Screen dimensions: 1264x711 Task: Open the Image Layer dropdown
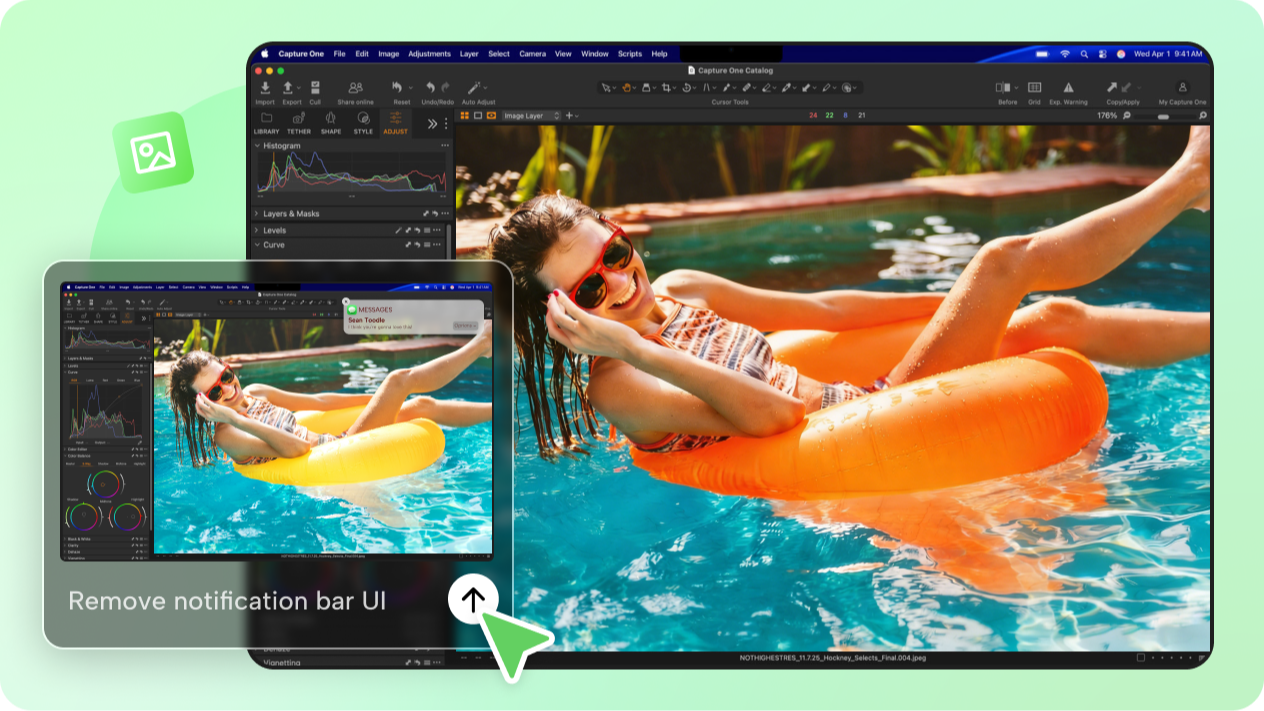(532, 115)
